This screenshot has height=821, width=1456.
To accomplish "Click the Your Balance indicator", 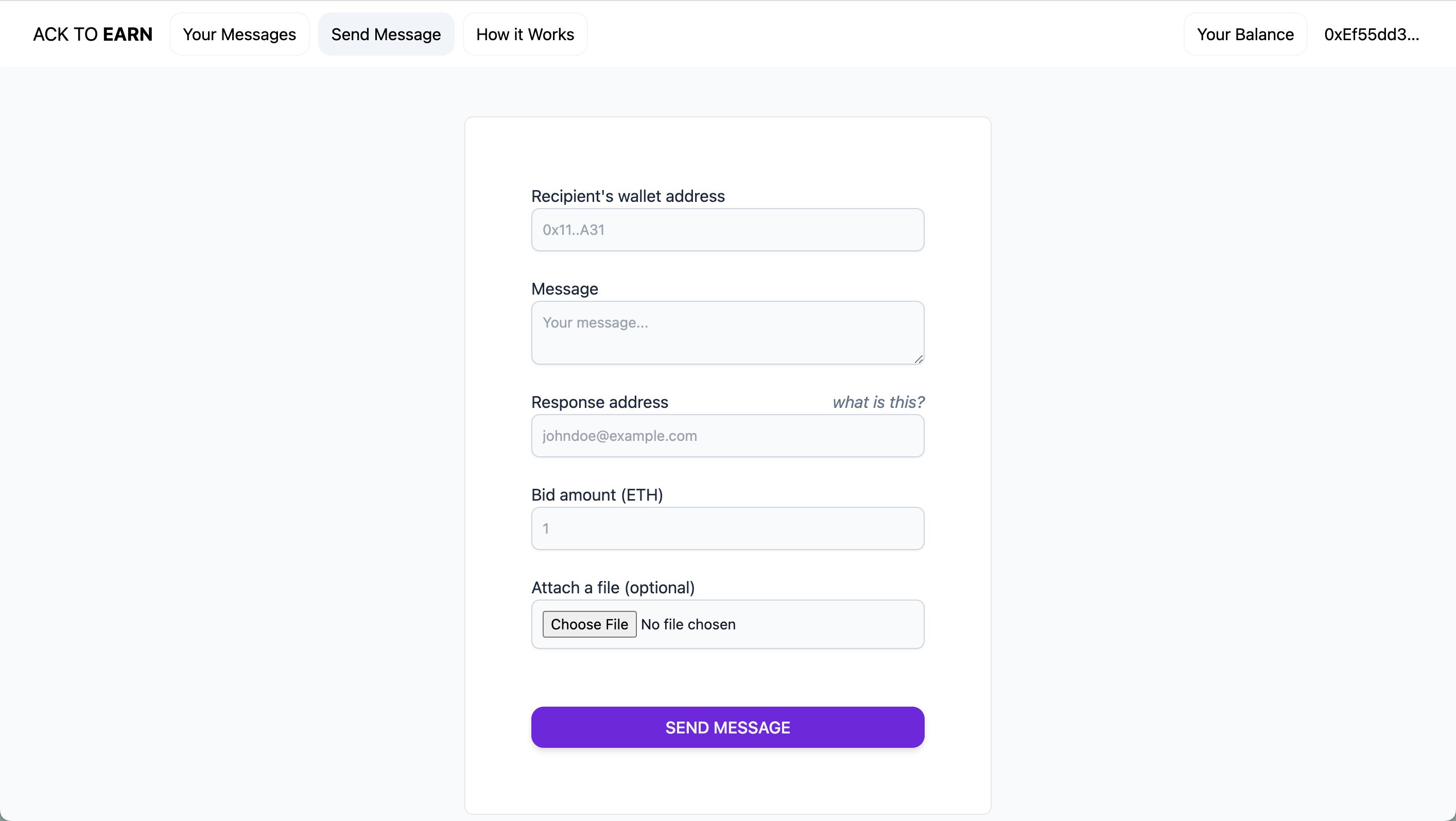I will 1246,34.
